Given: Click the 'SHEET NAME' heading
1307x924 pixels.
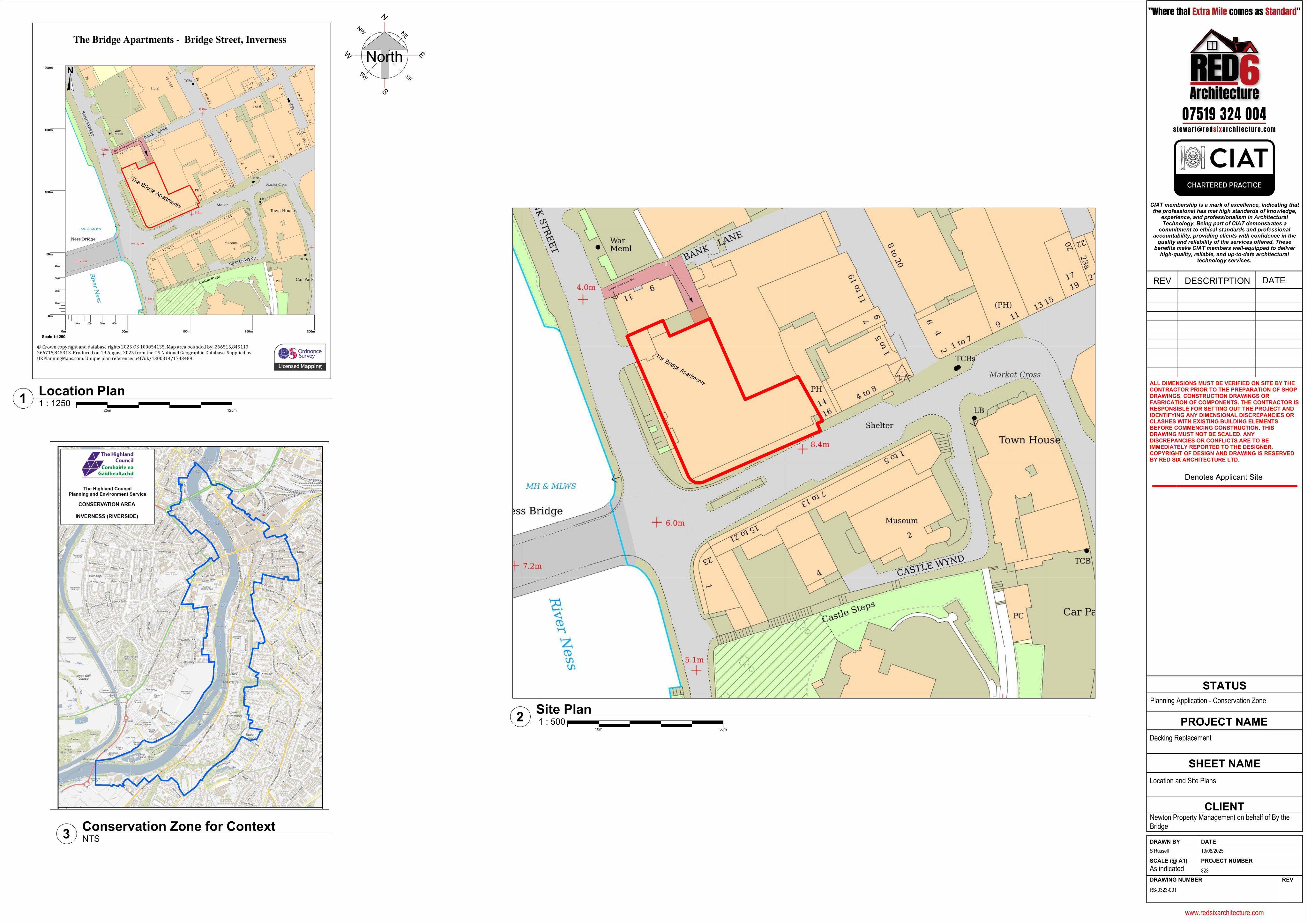Looking at the screenshot, I should coord(1224,764).
